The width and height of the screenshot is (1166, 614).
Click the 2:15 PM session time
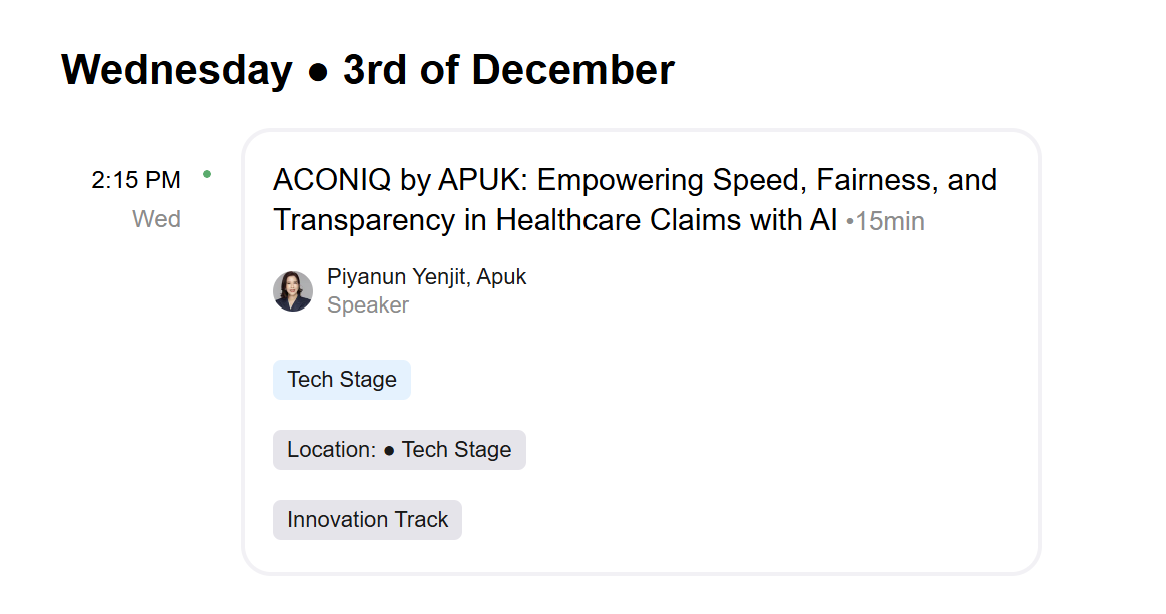(136, 181)
